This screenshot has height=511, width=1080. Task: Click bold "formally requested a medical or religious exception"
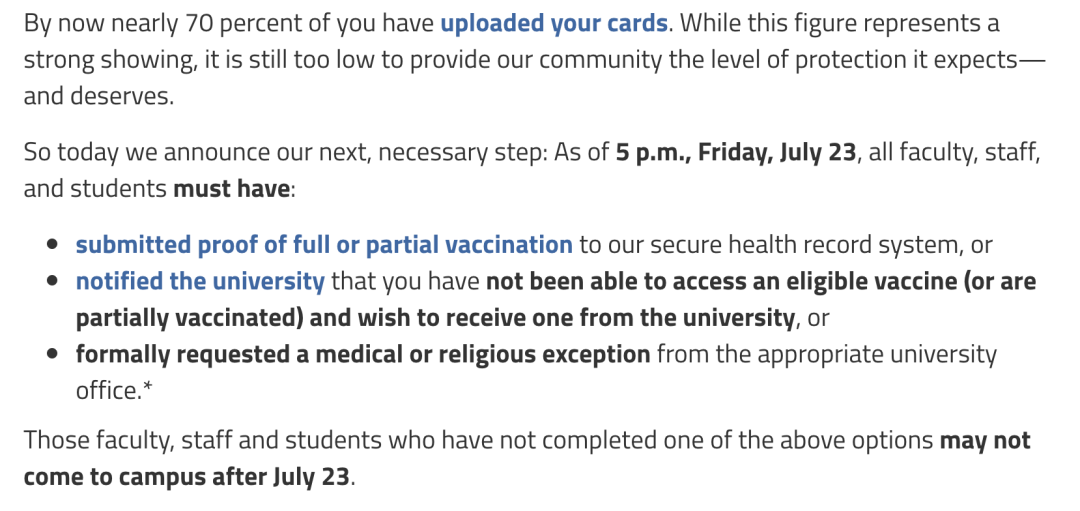tap(362, 354)
